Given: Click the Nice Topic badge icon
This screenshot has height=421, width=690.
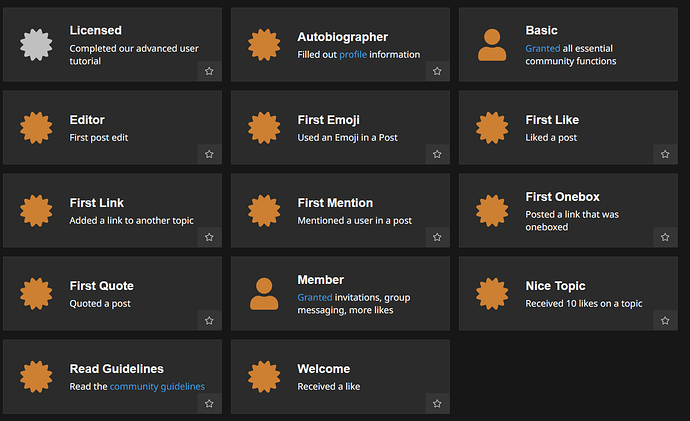Looking at the screenshot, I should [492, 293].
